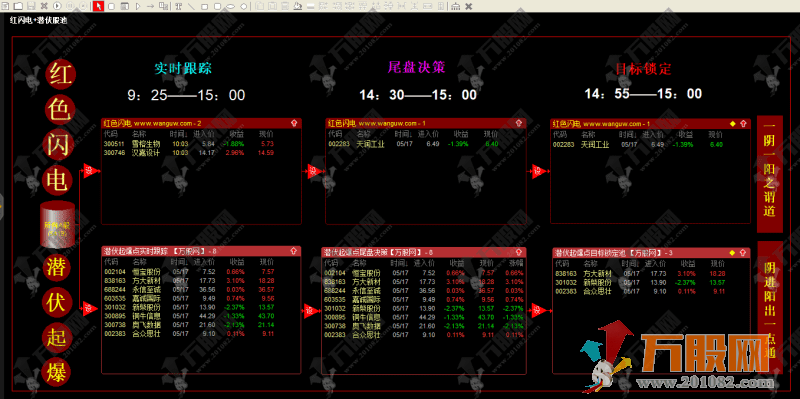Click 设 flag before 红色闪电 目标锁定 panel
Screen dimensions: 800x399
pos(539,171)
